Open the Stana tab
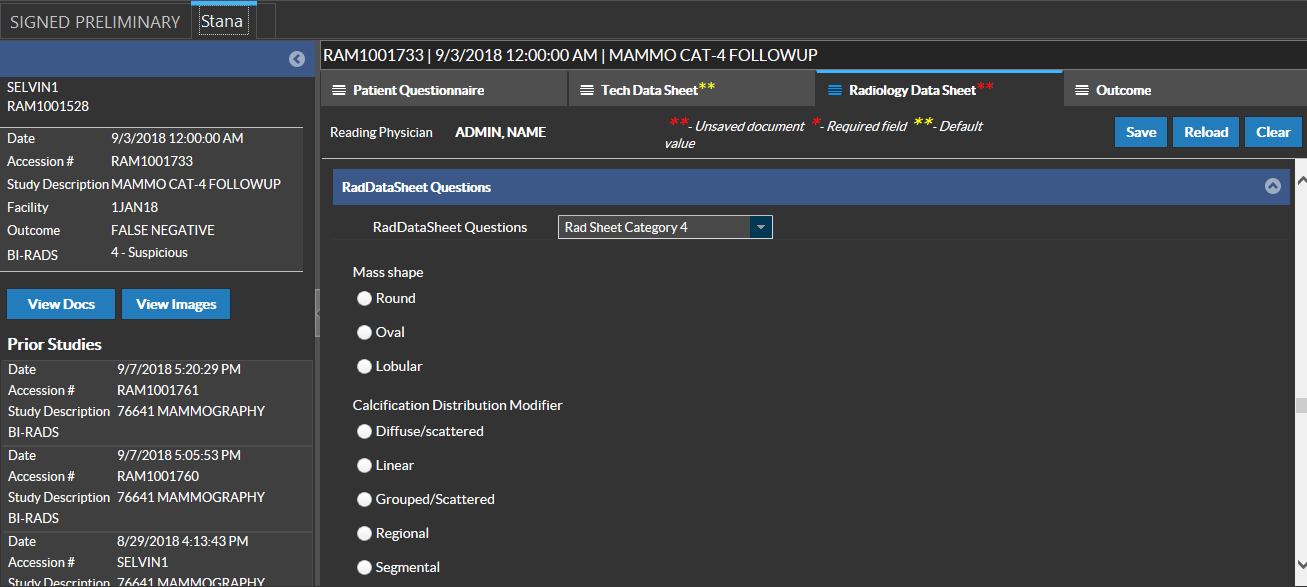 point(222,21)
